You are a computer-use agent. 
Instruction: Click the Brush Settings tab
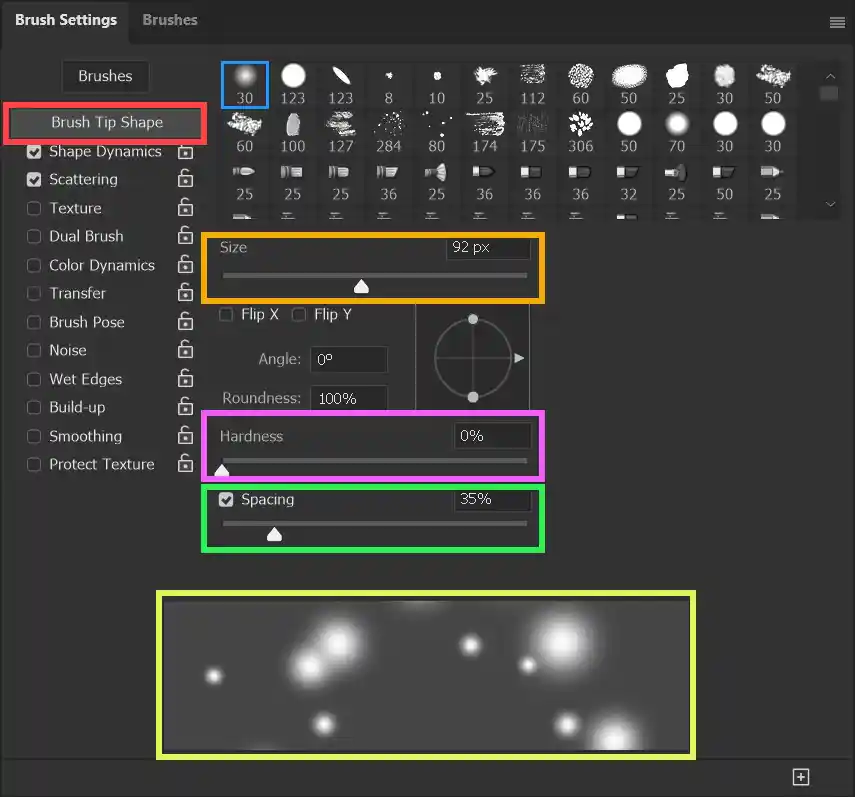64,19
